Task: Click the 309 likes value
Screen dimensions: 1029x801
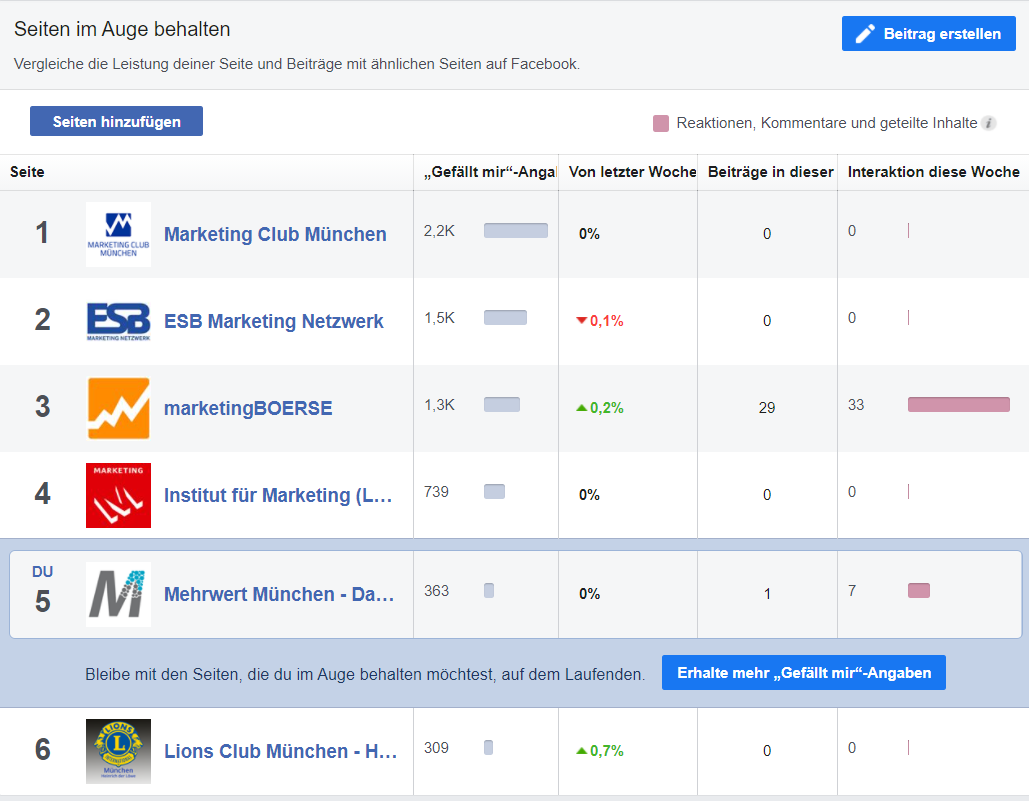Action: click(x=436, y=748)
